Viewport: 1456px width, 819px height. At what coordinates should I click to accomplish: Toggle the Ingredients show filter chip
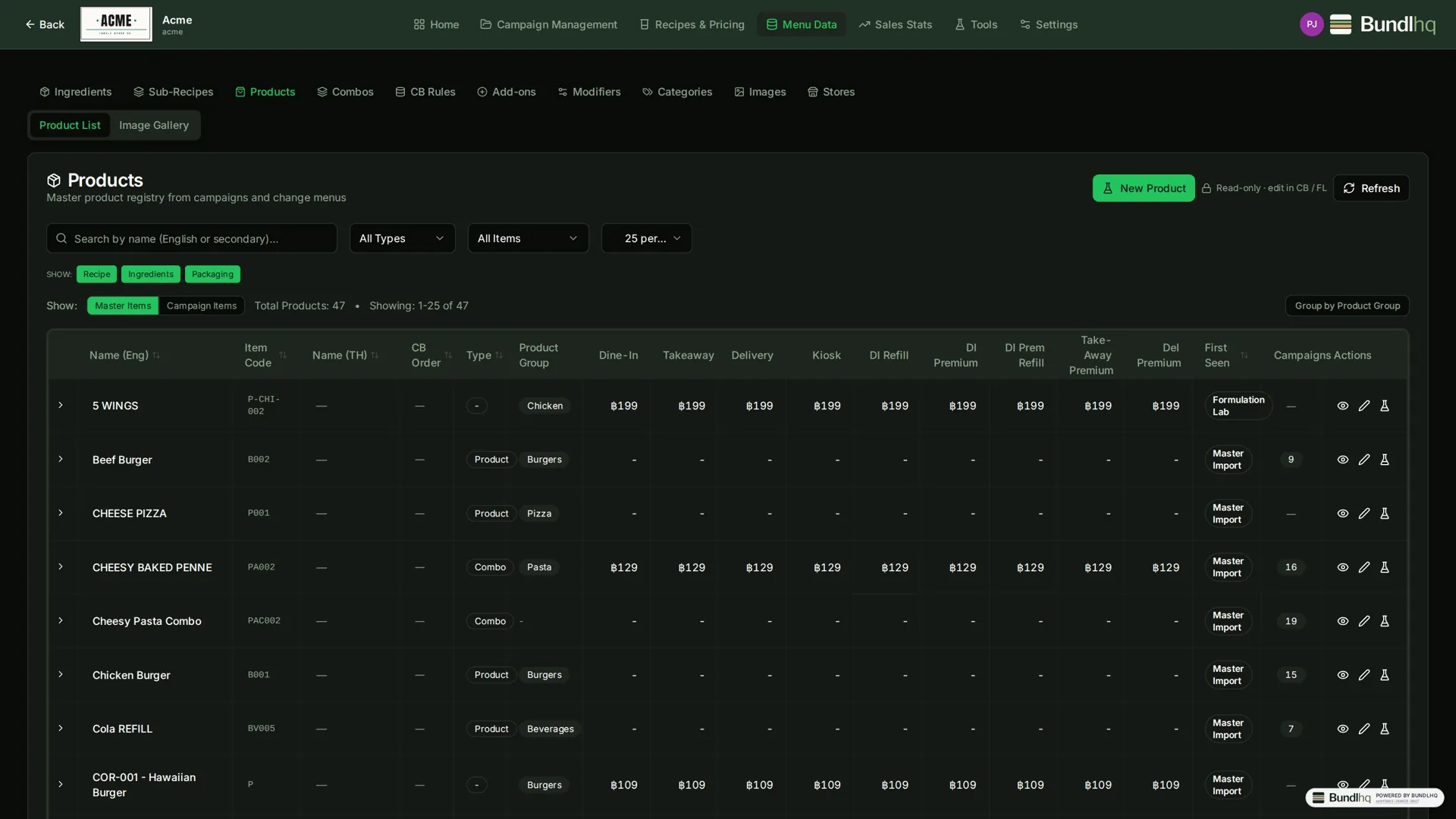point(150,274)
